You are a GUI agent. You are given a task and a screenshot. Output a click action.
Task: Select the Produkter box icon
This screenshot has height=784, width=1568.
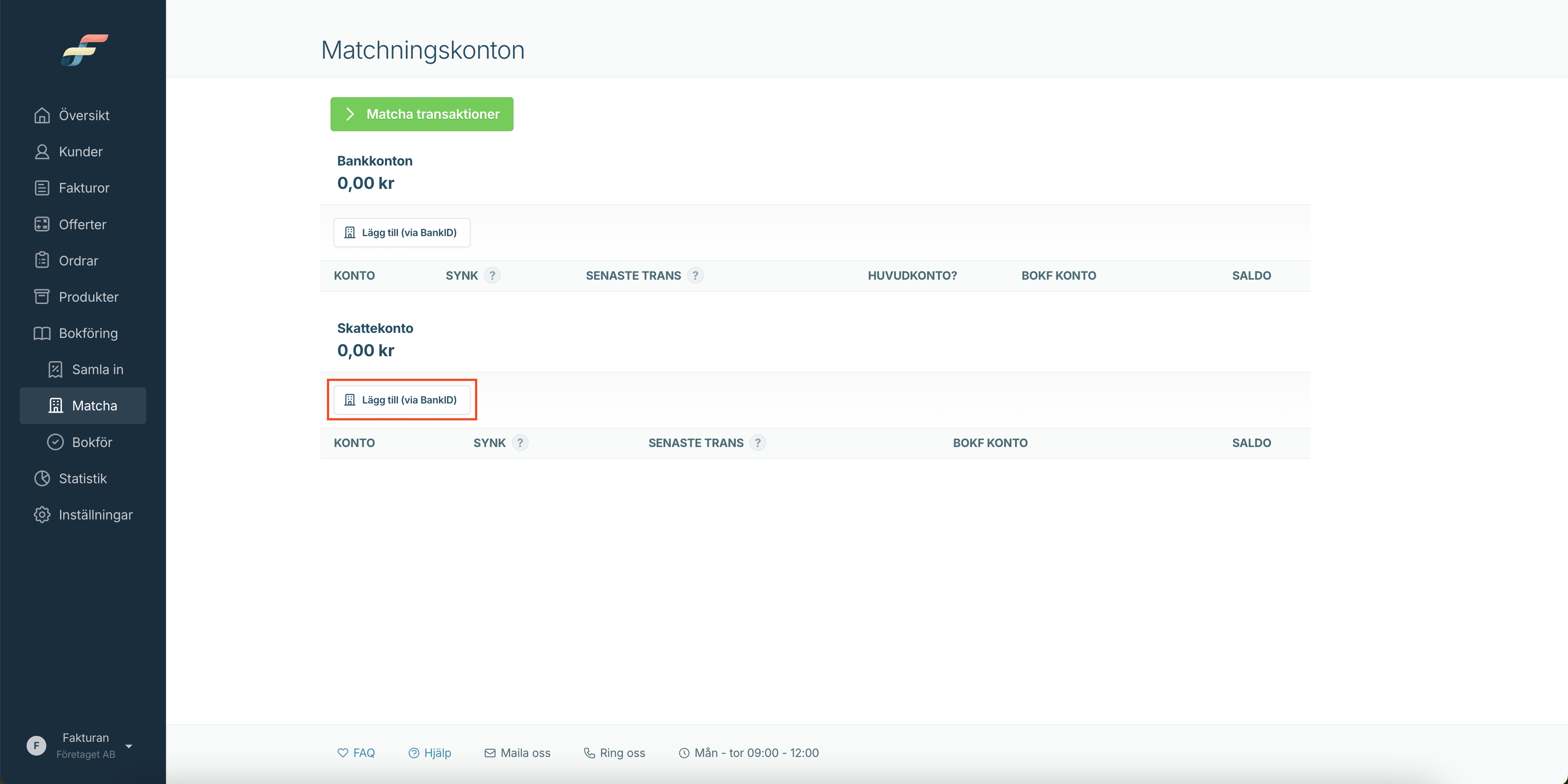click(x=42, y=297)
